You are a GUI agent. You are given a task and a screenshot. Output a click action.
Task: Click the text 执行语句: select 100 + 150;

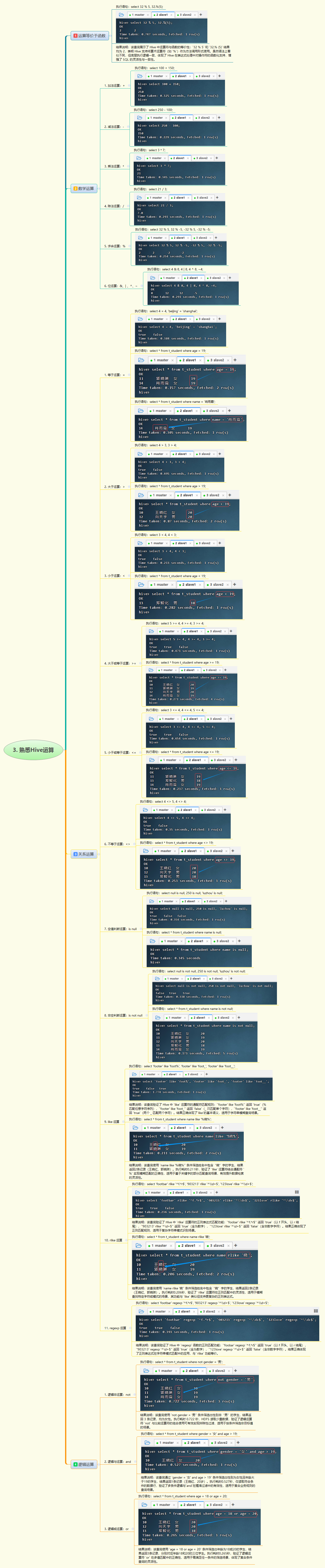154,68
